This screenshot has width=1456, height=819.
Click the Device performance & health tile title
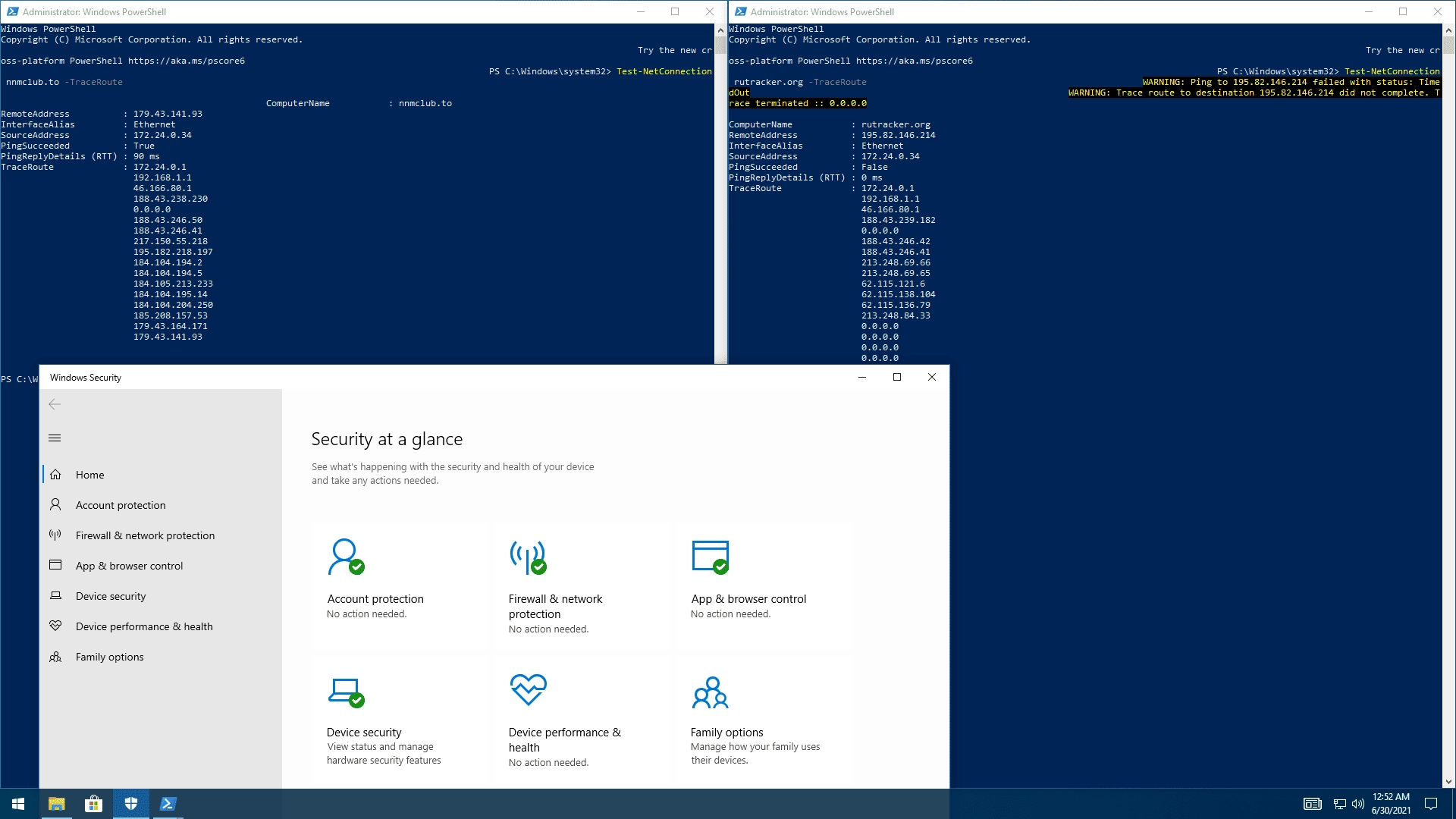pos(564,740)
